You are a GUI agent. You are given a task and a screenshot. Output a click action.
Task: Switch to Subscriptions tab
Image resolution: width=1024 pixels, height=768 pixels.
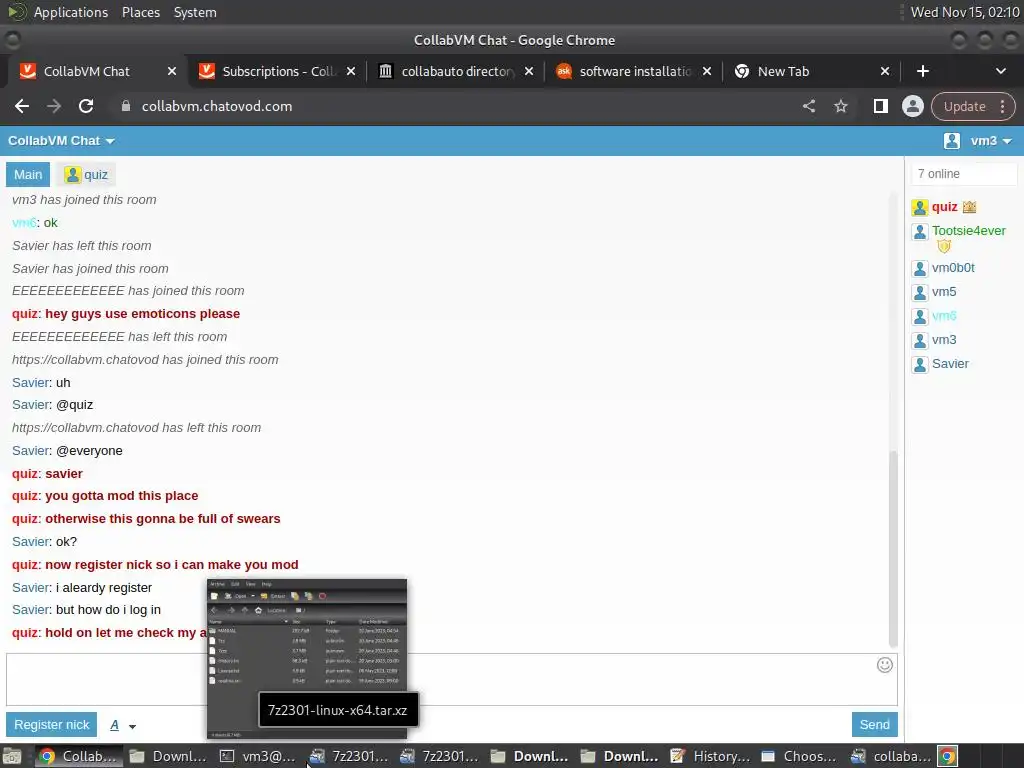click(277, 71)
